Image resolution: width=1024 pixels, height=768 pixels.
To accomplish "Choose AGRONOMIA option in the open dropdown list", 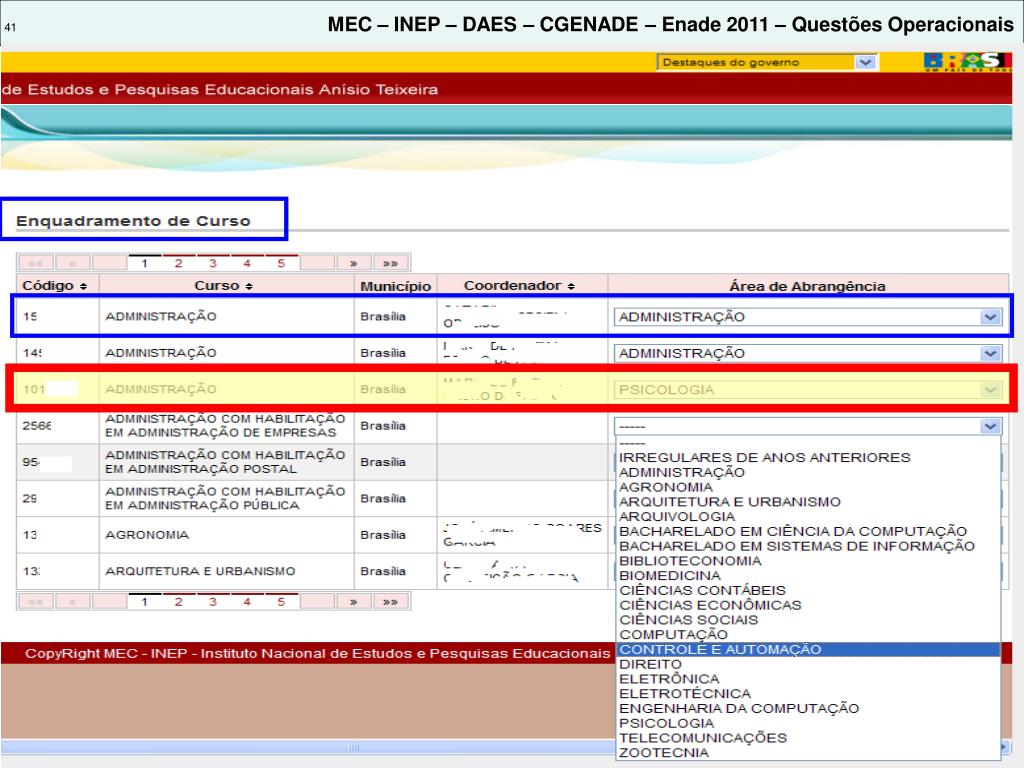I will pos(808,487).
